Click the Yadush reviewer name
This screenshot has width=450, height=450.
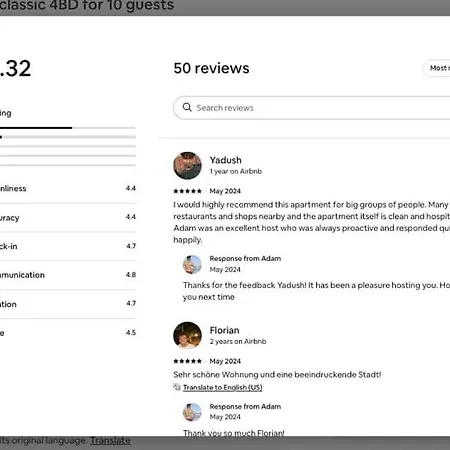(x=226, y=160)
